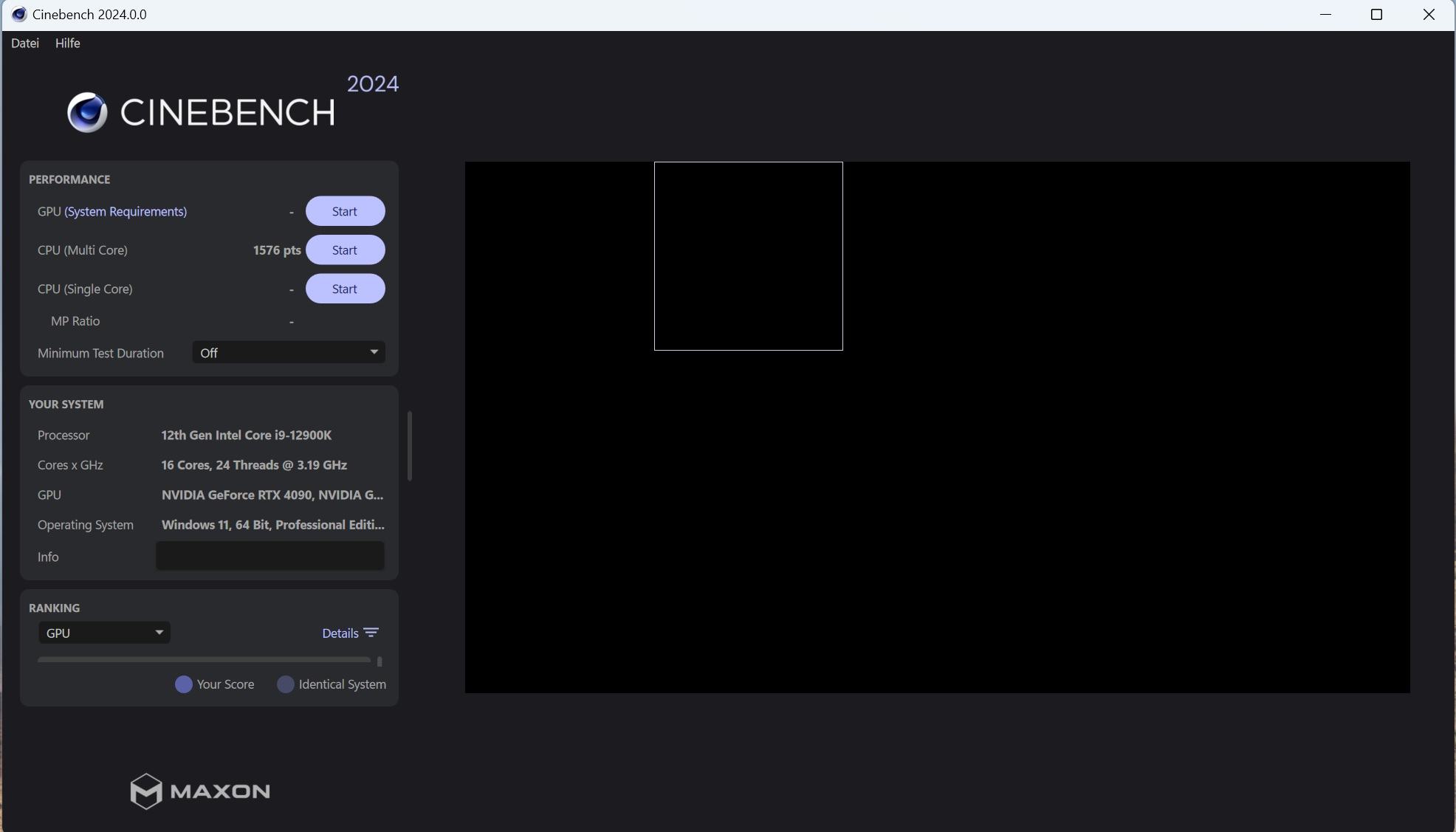Image resolution: width=1456 pixels, height=832 pixels.
Task: Click the Identical System legend circle
Action: coord(285,684)
